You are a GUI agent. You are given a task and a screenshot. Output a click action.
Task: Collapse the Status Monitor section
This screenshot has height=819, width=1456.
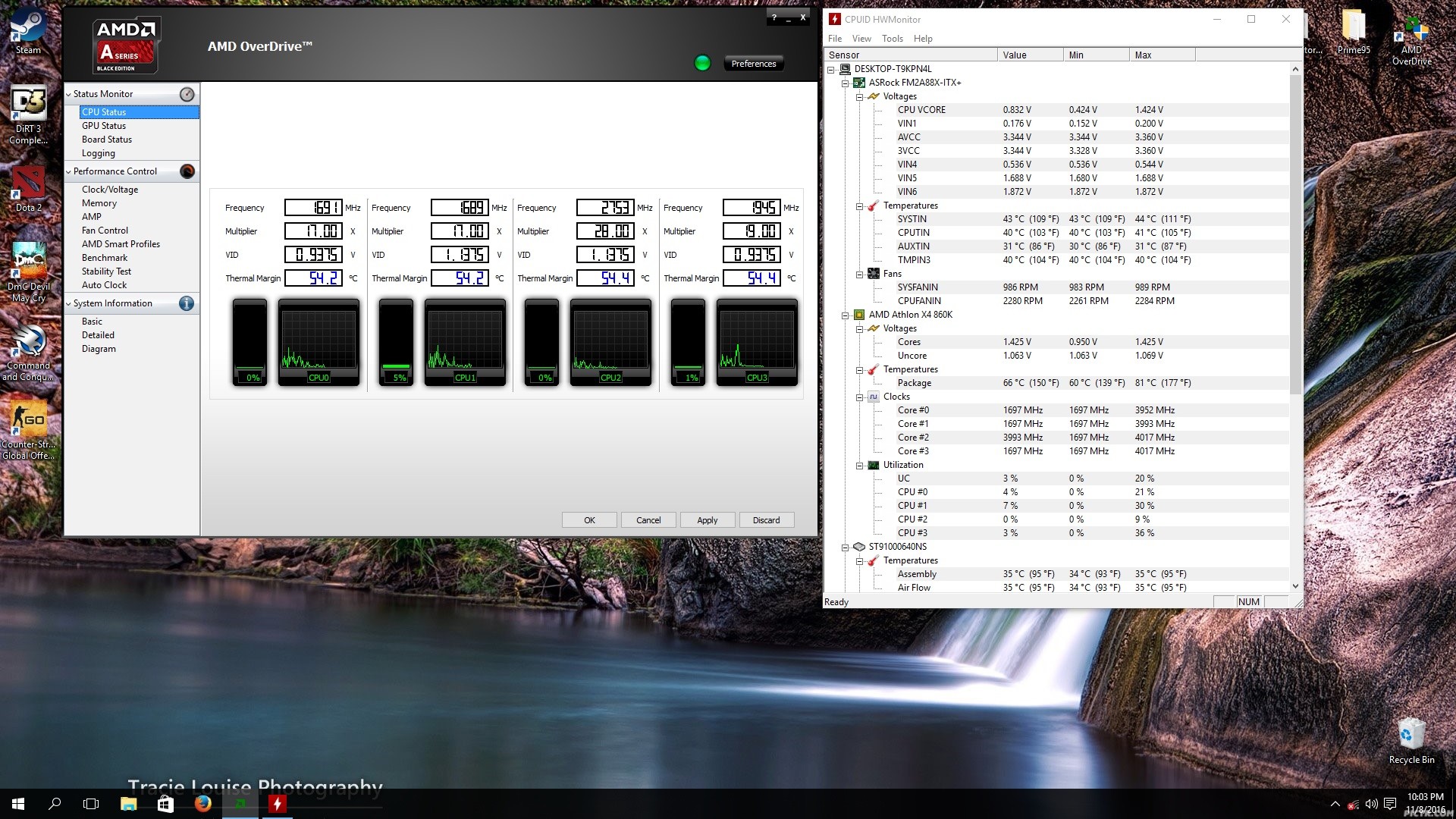click(69, 94)
